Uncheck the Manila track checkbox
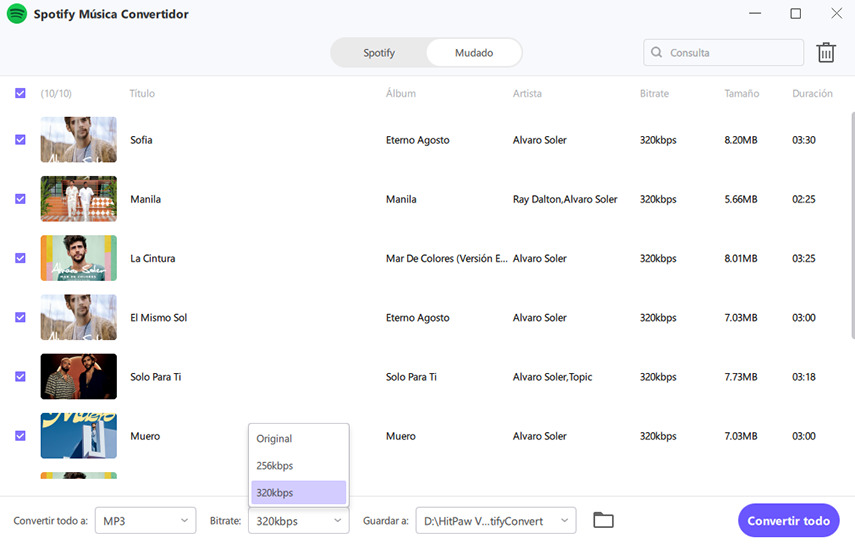Viewport: 855px width, 544px height. [20, 199]
